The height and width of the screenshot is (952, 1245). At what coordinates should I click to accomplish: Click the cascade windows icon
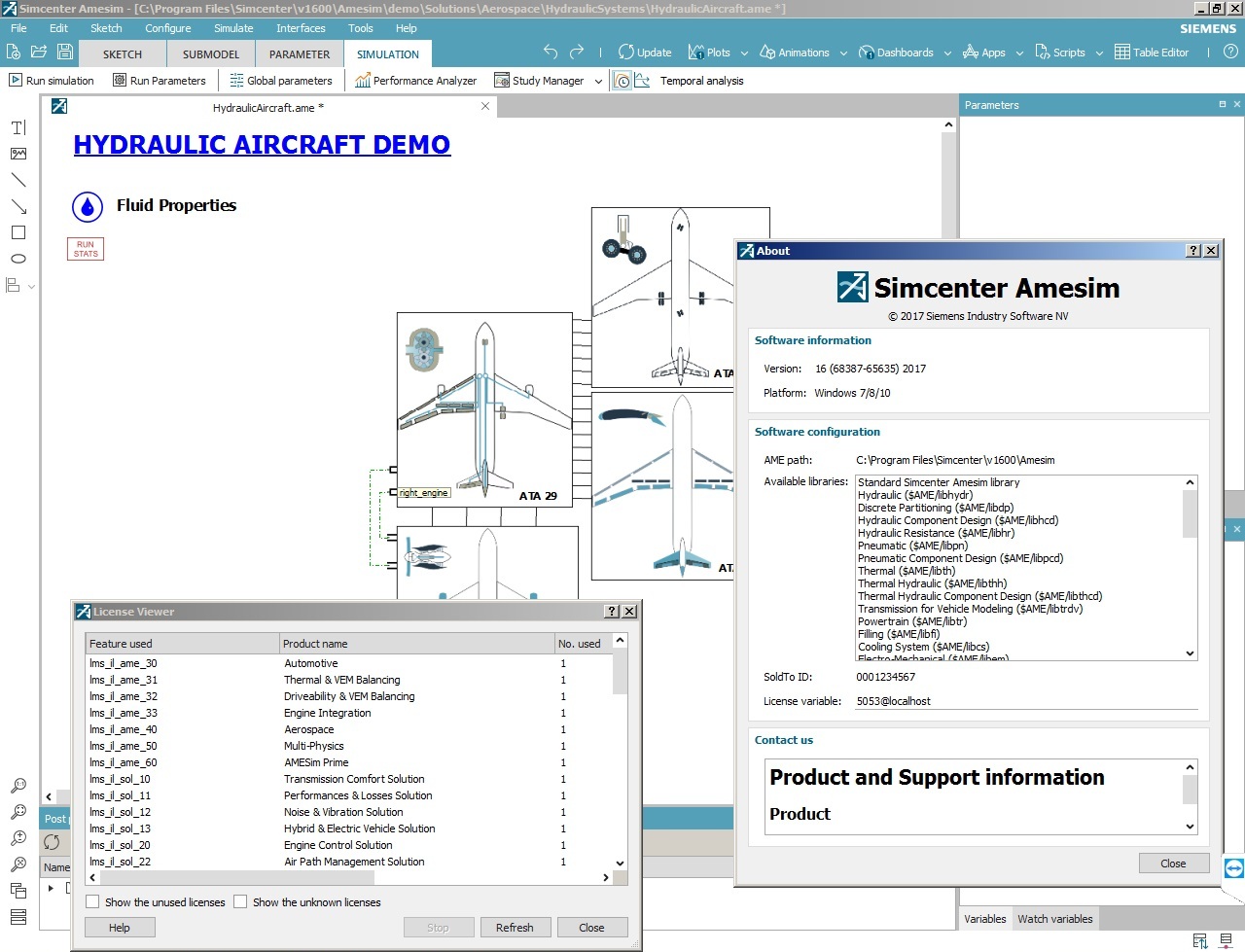tap(18, 891)
